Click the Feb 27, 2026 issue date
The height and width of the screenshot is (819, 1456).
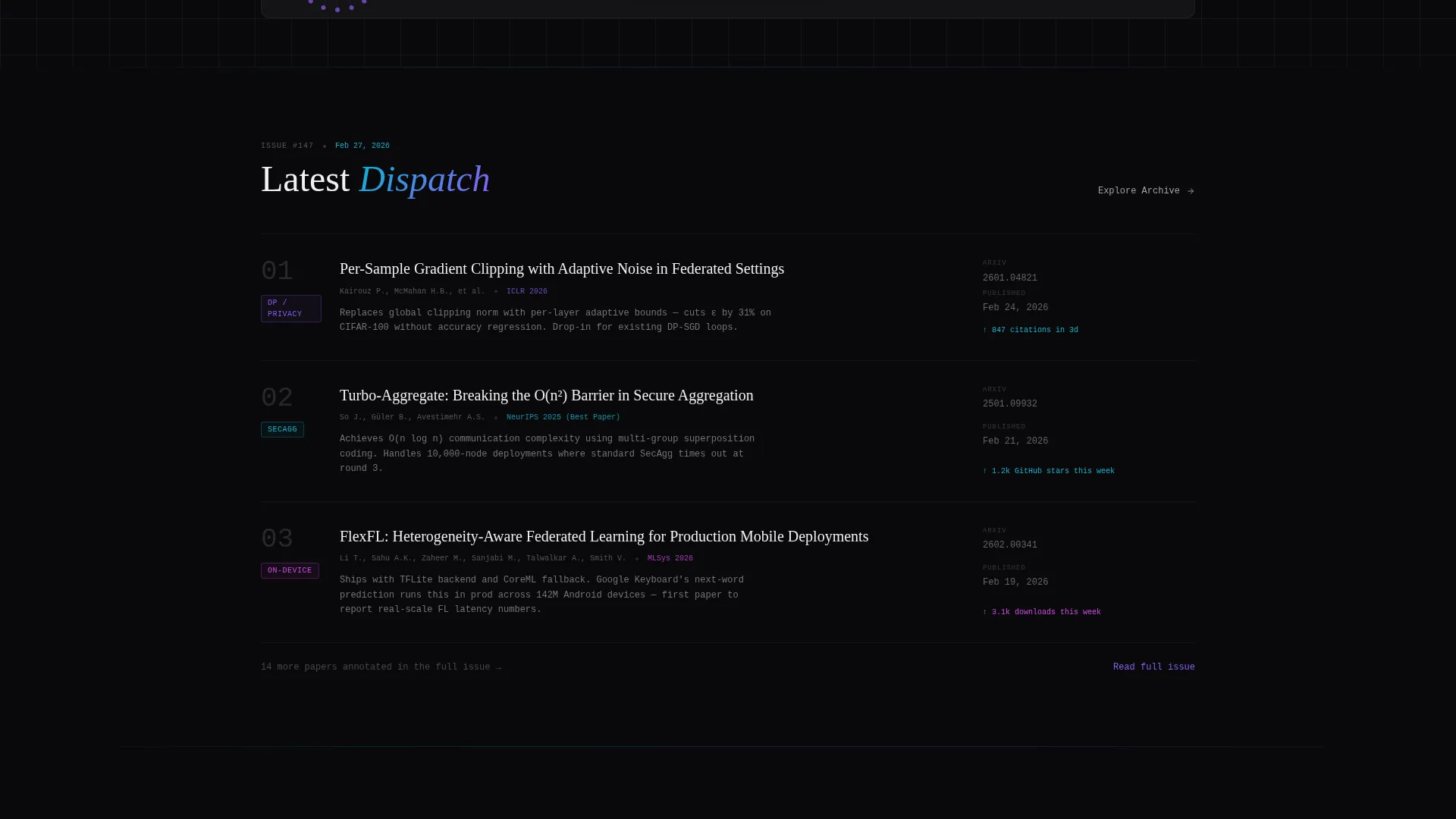click(362, 146)
